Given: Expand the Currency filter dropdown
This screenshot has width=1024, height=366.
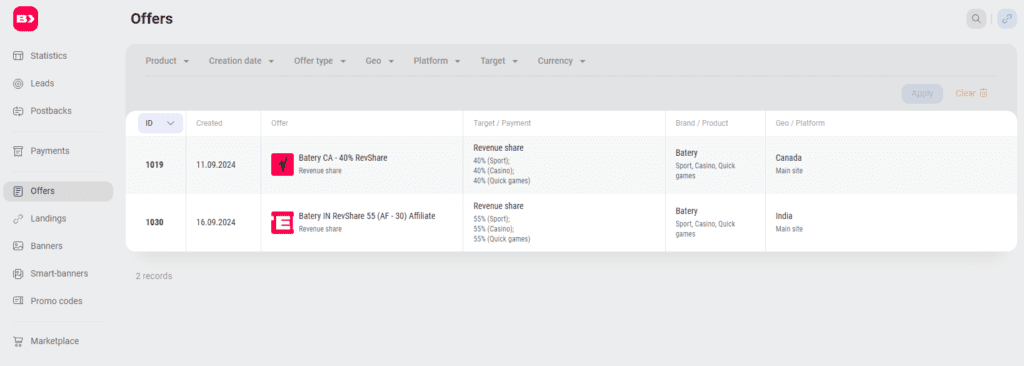Looking at the screenshot, I should tap(562, 61).
